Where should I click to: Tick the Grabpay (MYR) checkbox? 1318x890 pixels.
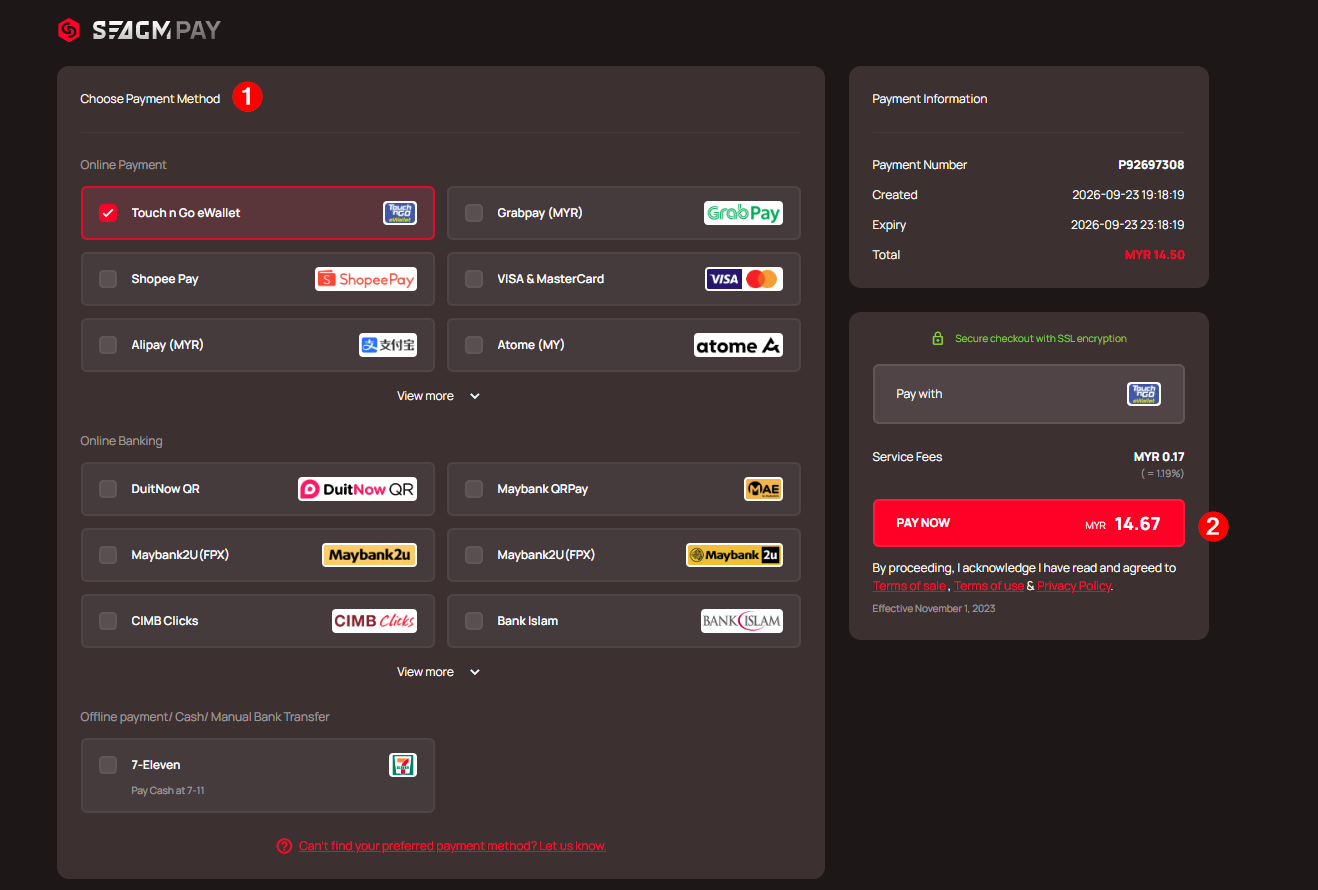474,213
